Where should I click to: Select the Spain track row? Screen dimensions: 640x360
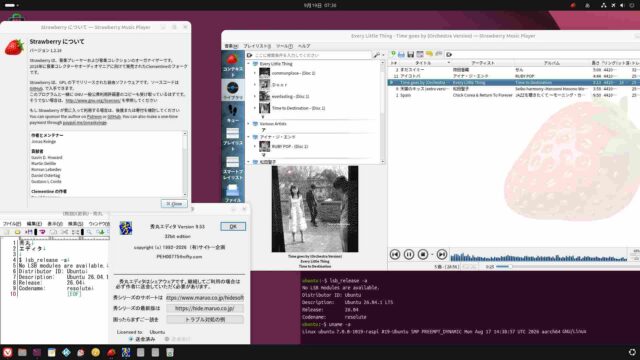coord(513,95)
